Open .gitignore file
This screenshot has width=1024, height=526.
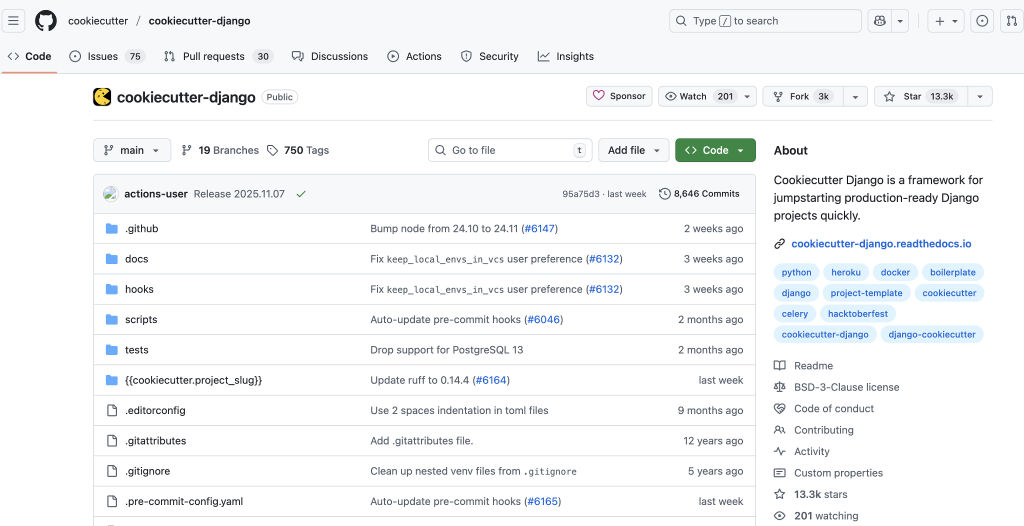tap(148, 471)
